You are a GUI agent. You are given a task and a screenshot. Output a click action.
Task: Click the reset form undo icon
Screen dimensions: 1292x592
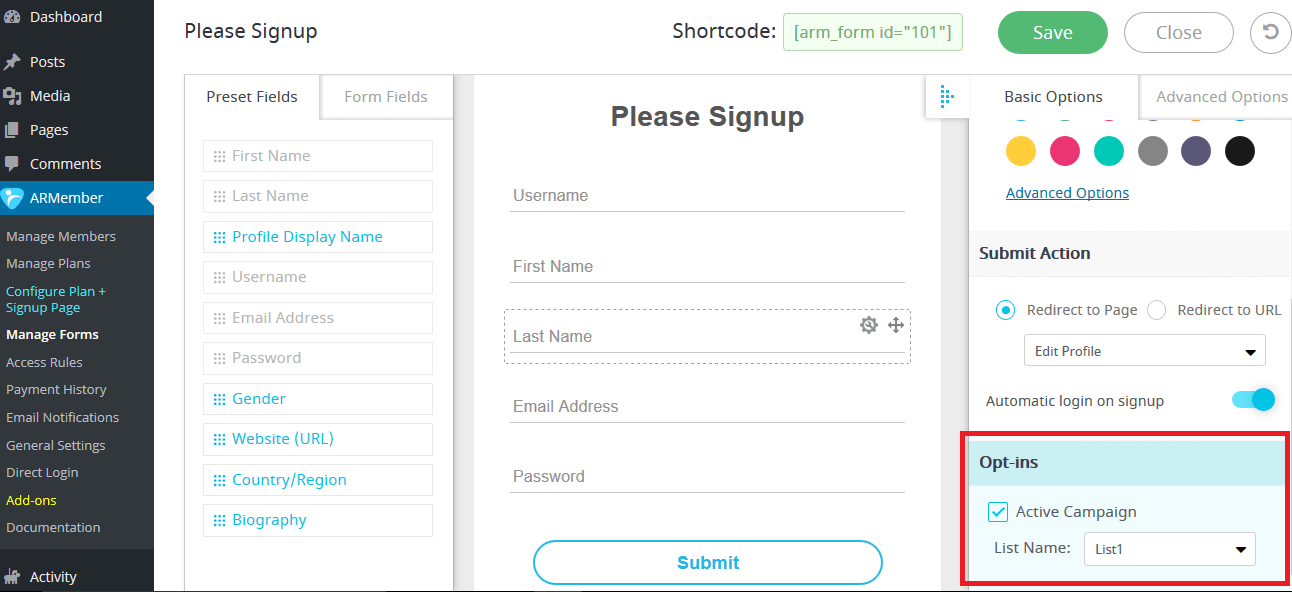click(x=1270, y=32)
